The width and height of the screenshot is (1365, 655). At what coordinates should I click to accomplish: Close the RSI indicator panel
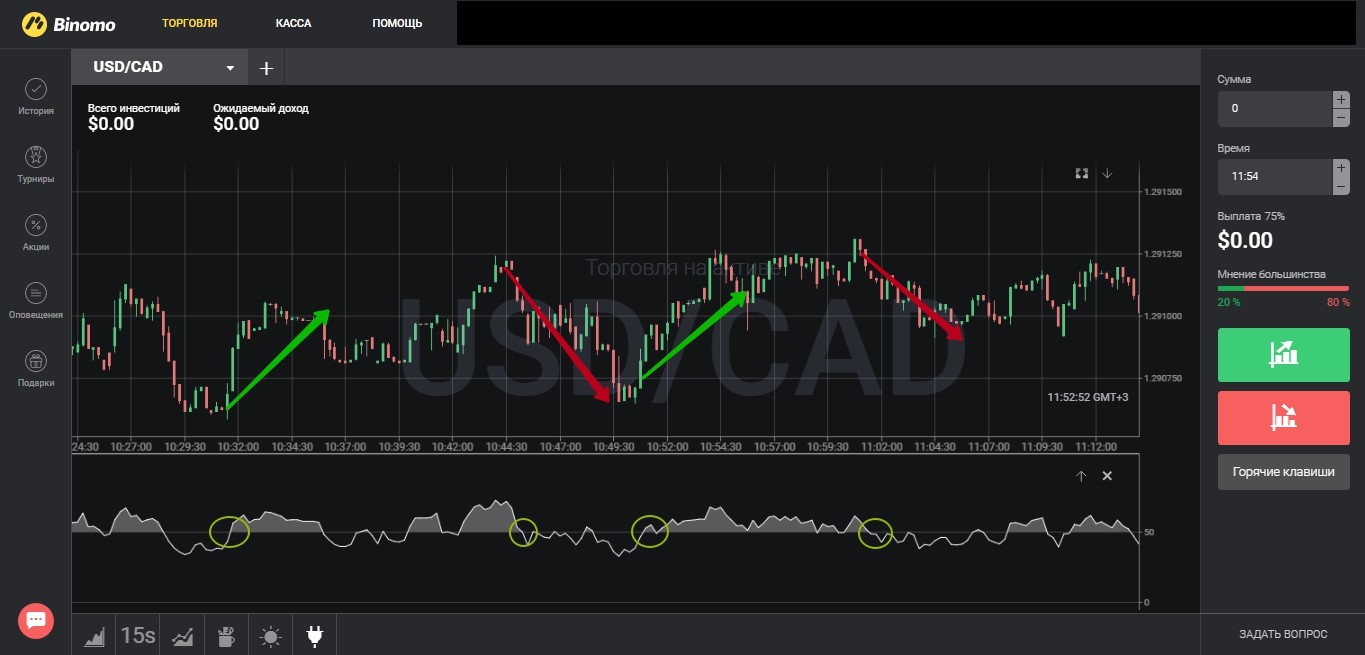click(1107, 476)
